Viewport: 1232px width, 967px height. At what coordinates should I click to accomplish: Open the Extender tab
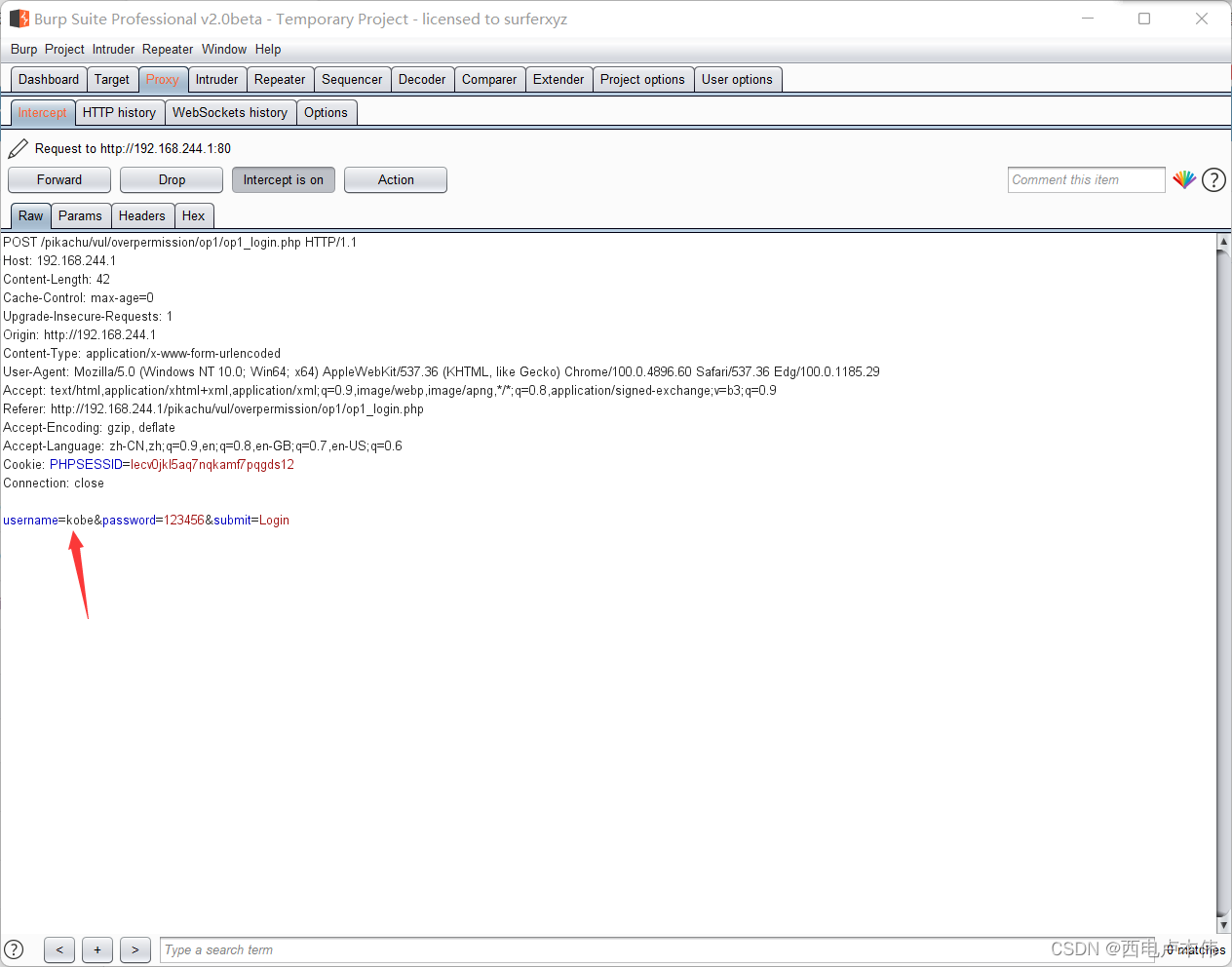pos(558,80)
